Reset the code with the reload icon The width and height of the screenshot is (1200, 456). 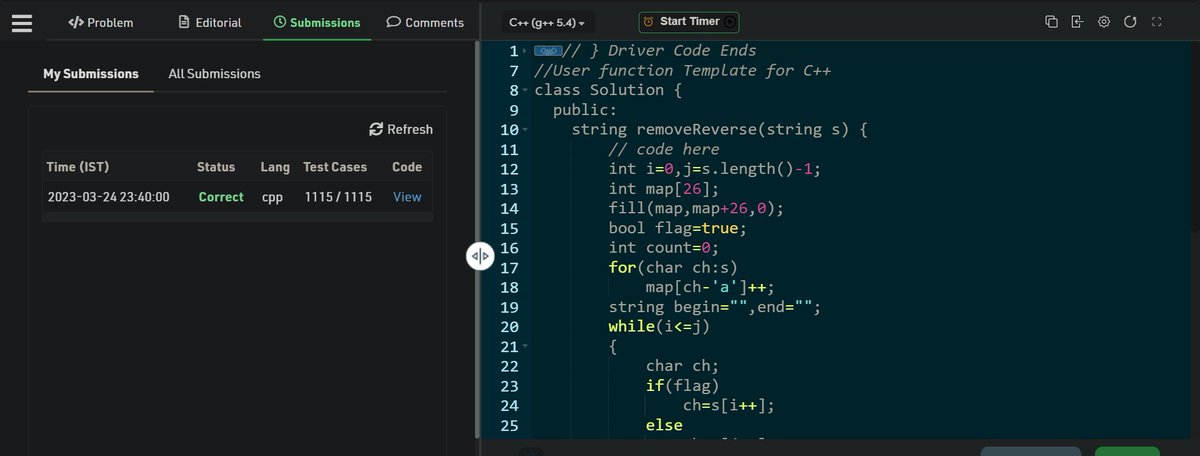click(x=1130, y=22)
